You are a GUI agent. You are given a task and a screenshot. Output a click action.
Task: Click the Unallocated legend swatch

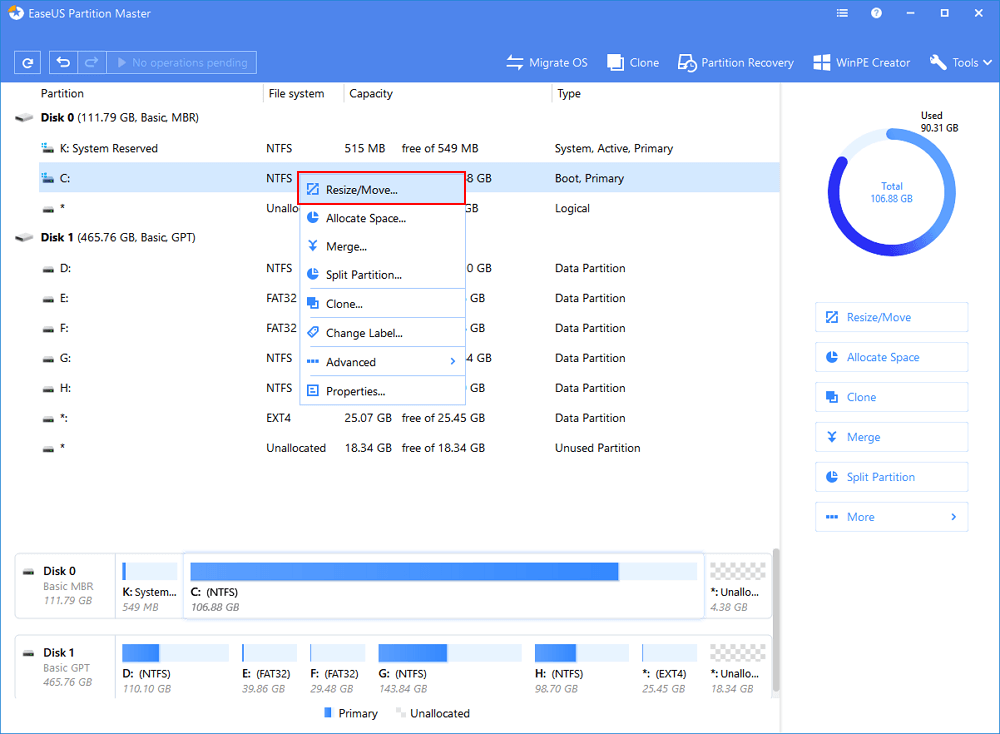401,712
